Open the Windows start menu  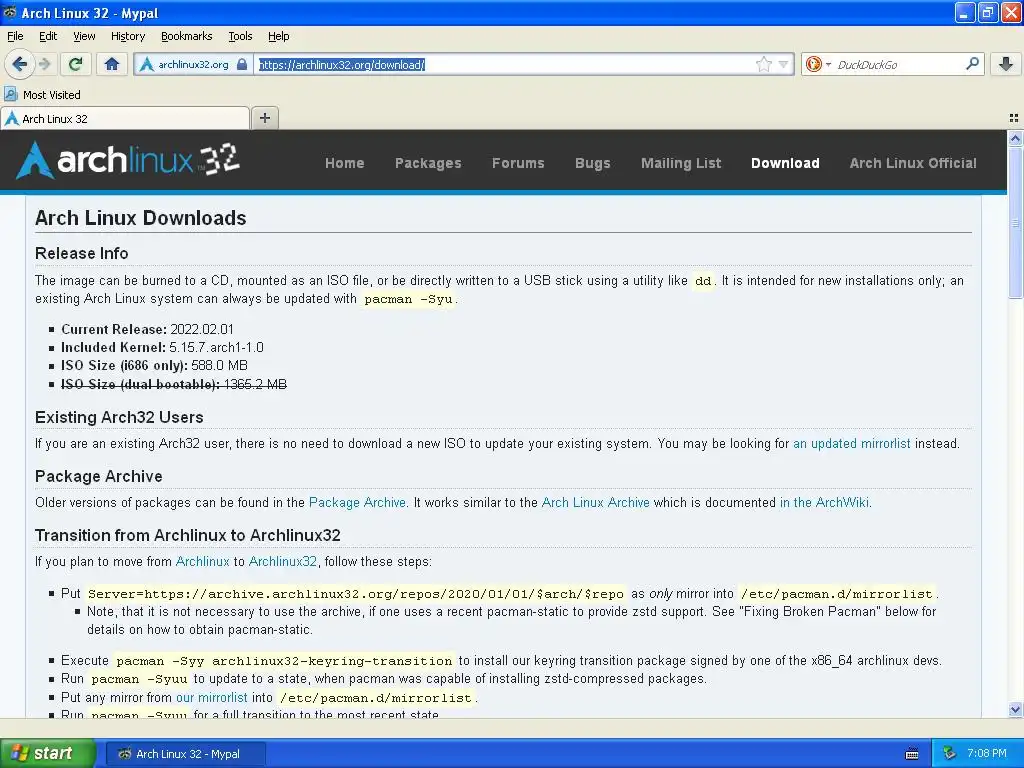point(48,753)
